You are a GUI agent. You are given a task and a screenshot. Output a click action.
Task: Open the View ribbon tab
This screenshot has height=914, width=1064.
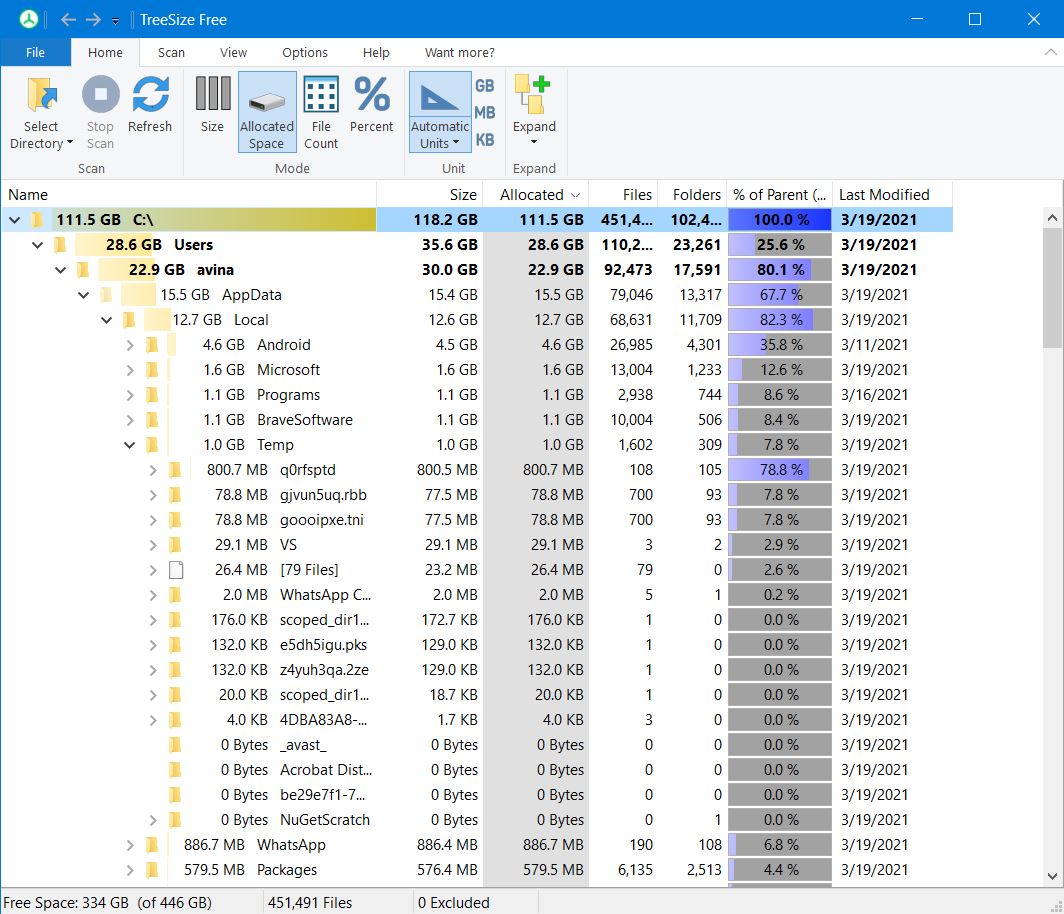pos(233,52)
